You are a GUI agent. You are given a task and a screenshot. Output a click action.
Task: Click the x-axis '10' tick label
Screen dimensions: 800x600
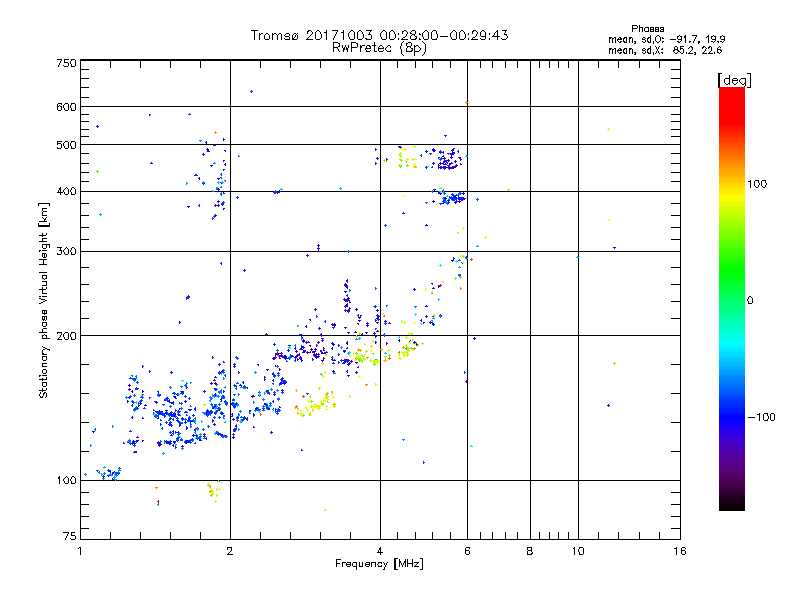point(578,551)
